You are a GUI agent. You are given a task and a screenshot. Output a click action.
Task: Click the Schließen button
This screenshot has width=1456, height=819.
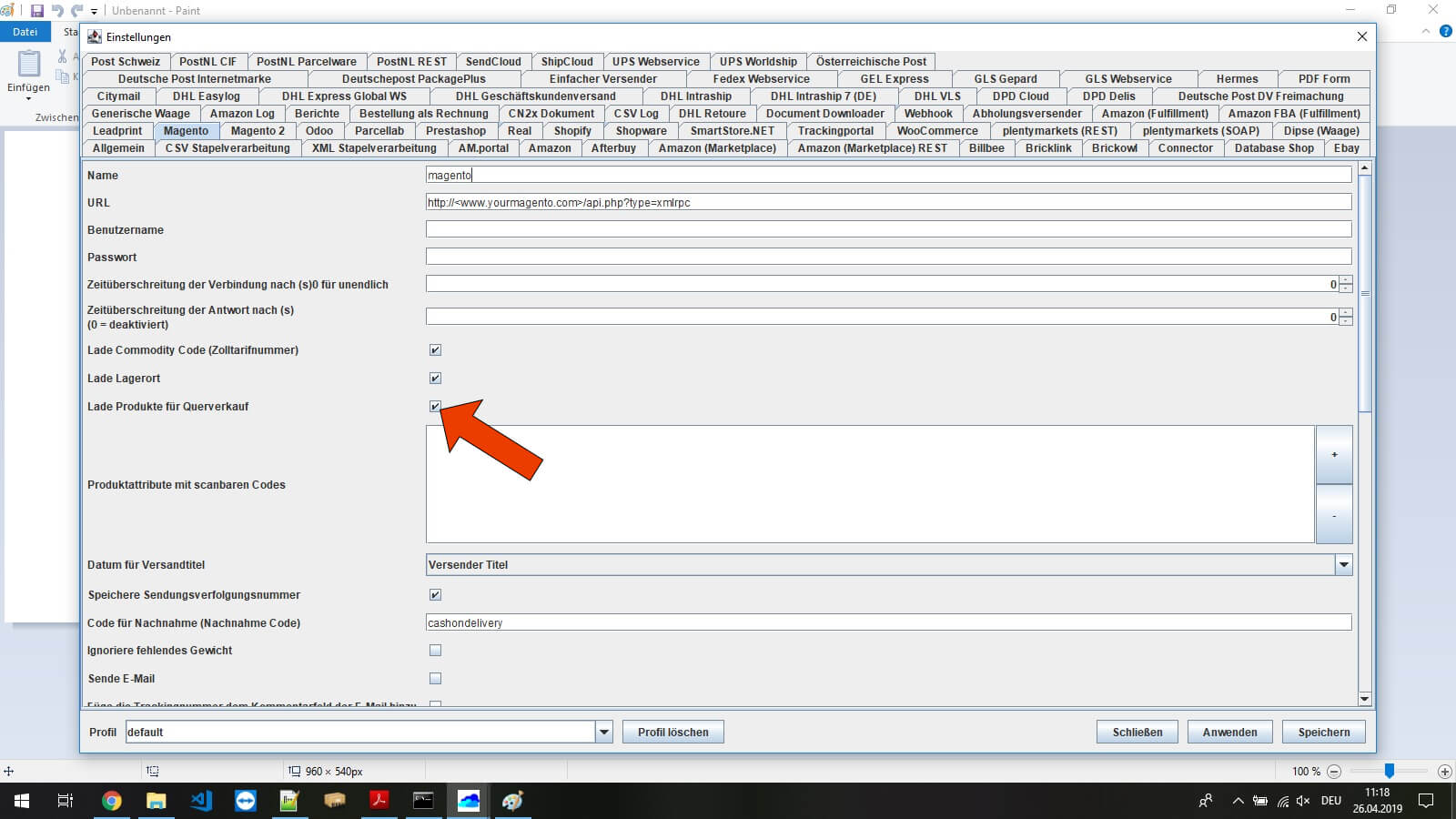click(1137, 733)
